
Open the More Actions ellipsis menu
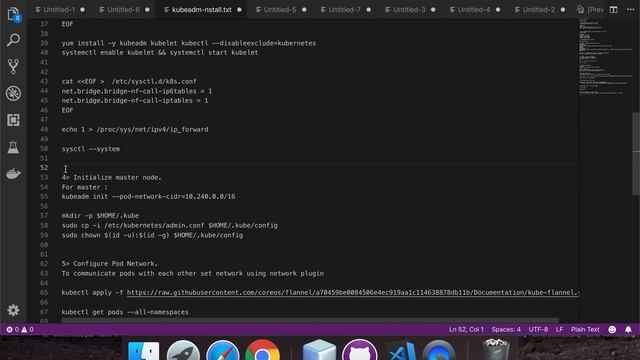[630, 9]
